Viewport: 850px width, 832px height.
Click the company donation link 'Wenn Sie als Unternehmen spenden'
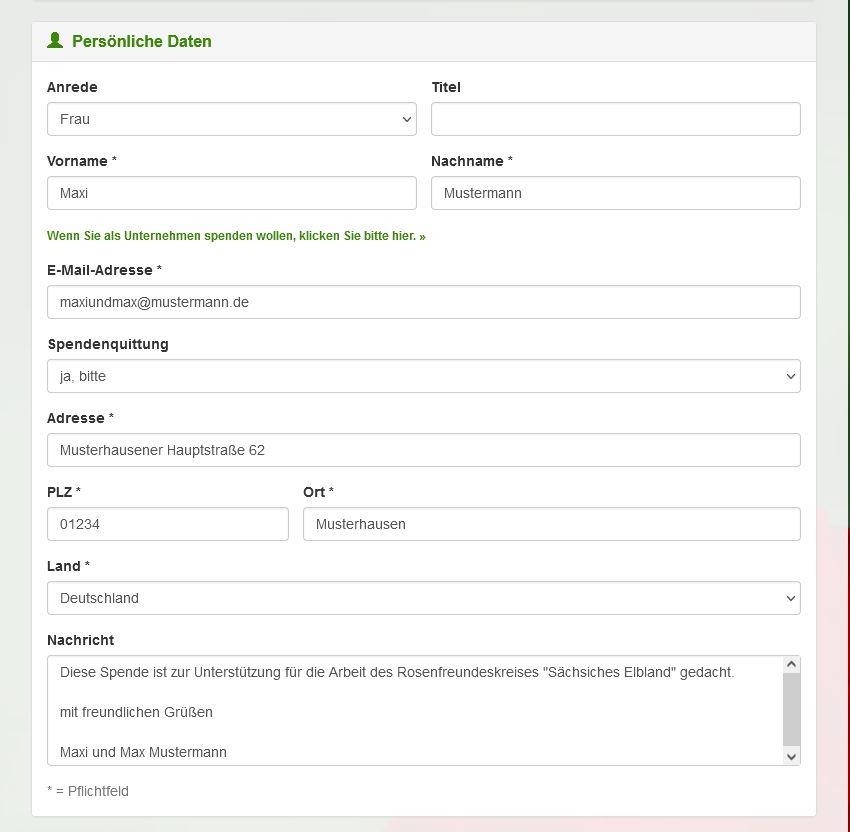click(x=236, y=236)
